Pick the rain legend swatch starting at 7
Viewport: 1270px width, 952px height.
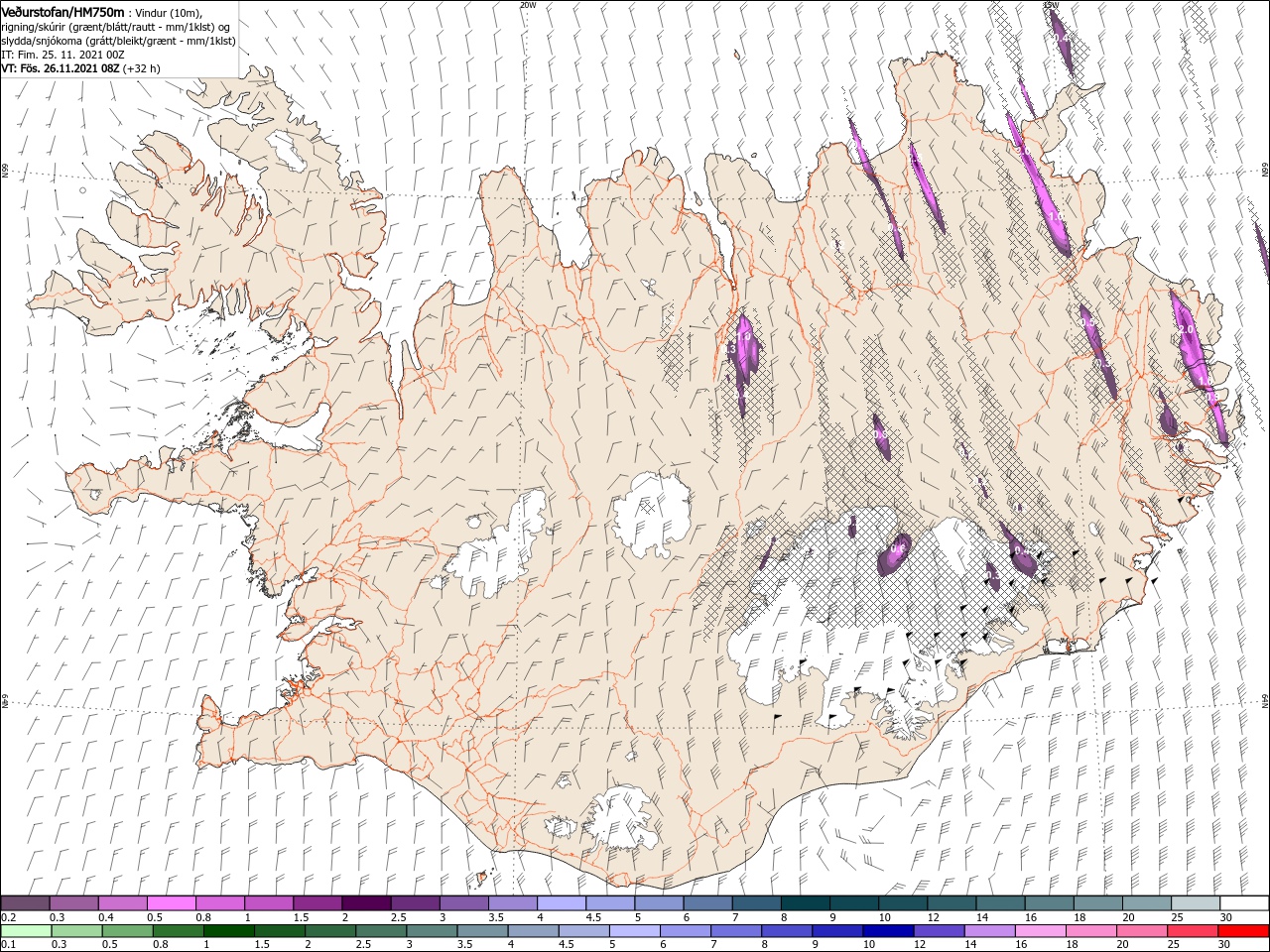coord(735,931)
